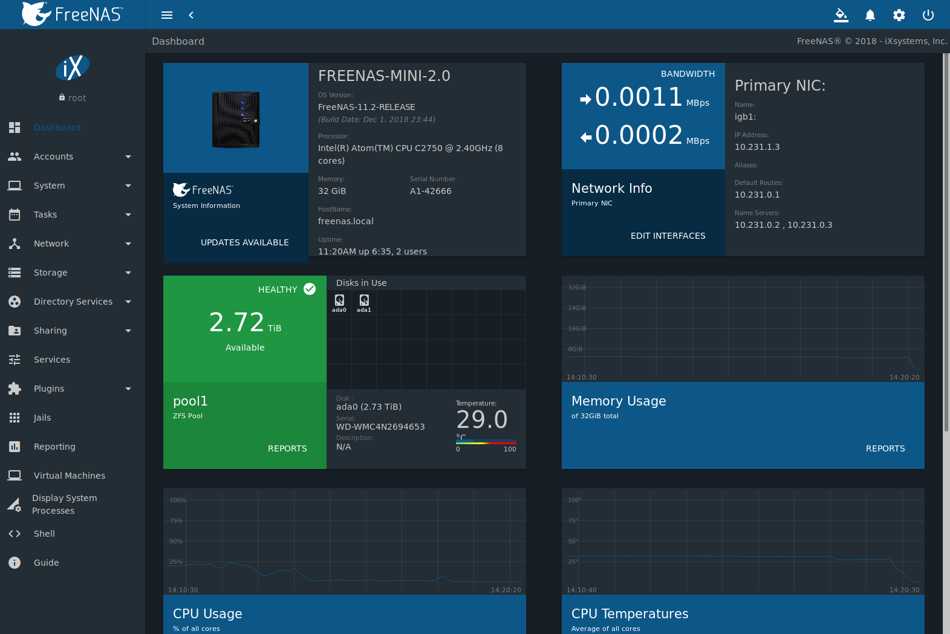Click the Reporting chart icon

click(15, 447)
